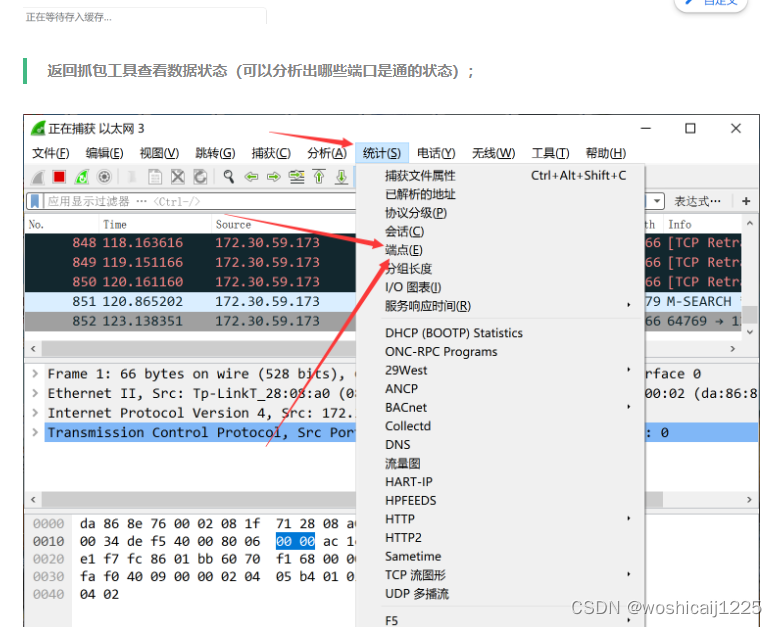Screen dimensions: 777x627
Task: Open the 编辑(E) menu
Action: coord(104,153)
